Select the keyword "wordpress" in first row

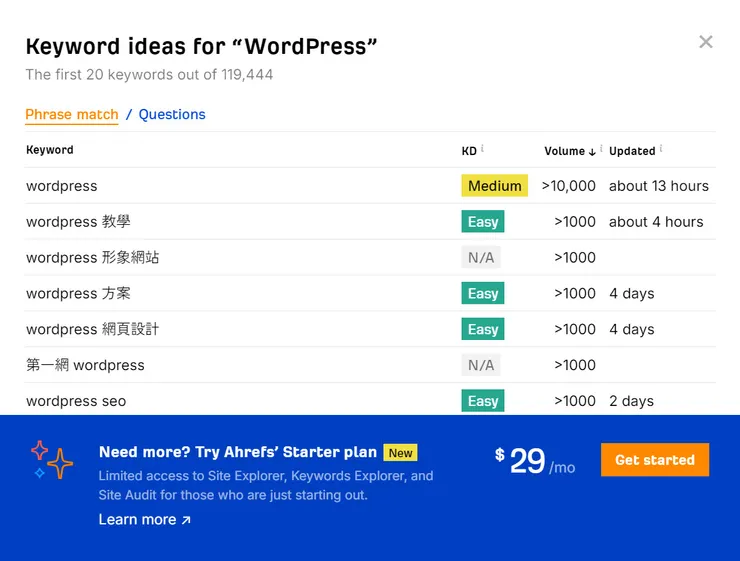click(x=62, y=186)
